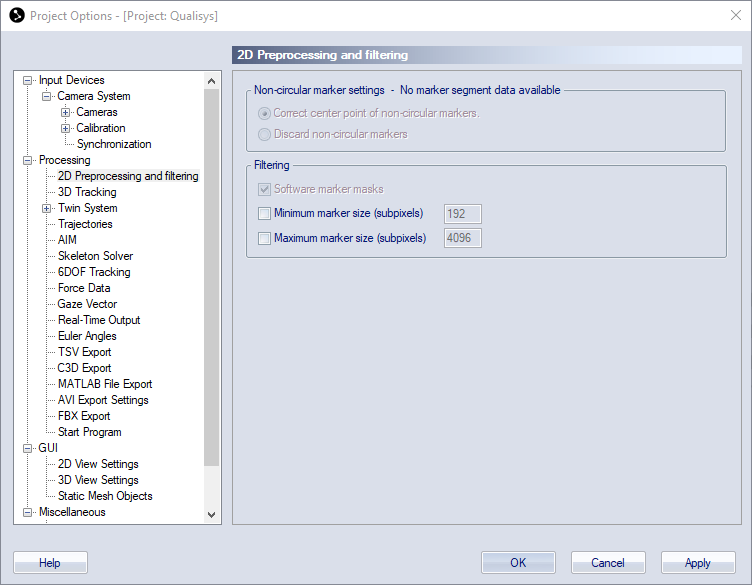Toggle Software marker masks checkbox
This screenshot has height=585, width=752.
[x=265, y=189]
